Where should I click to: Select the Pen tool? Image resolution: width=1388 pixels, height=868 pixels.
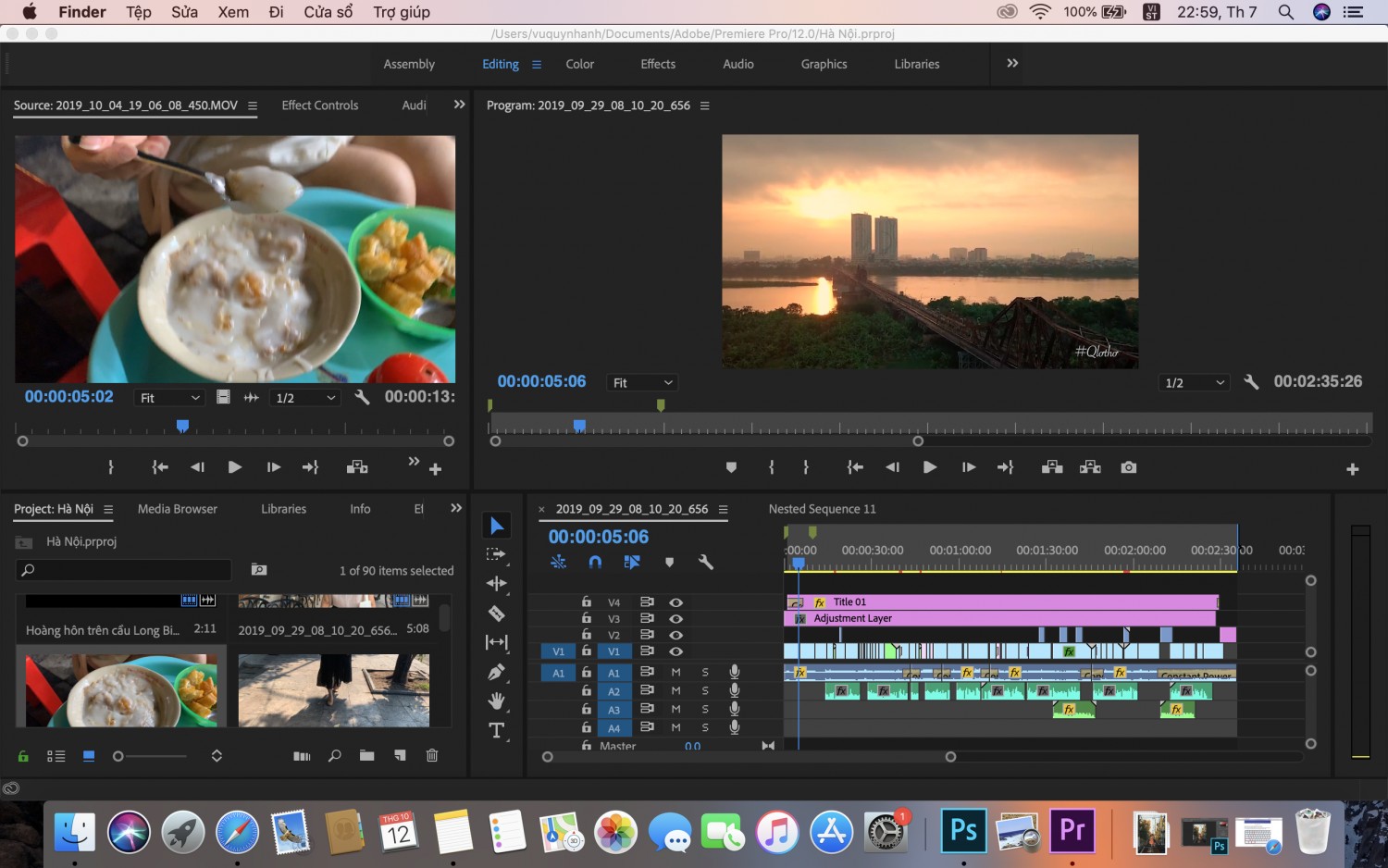click(496, 672)
